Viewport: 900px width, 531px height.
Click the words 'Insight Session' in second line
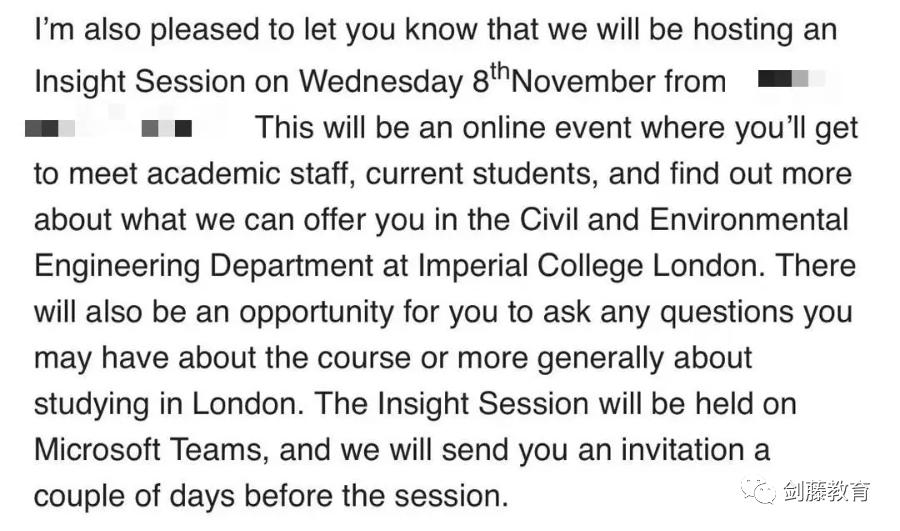(x=140, y=82)
